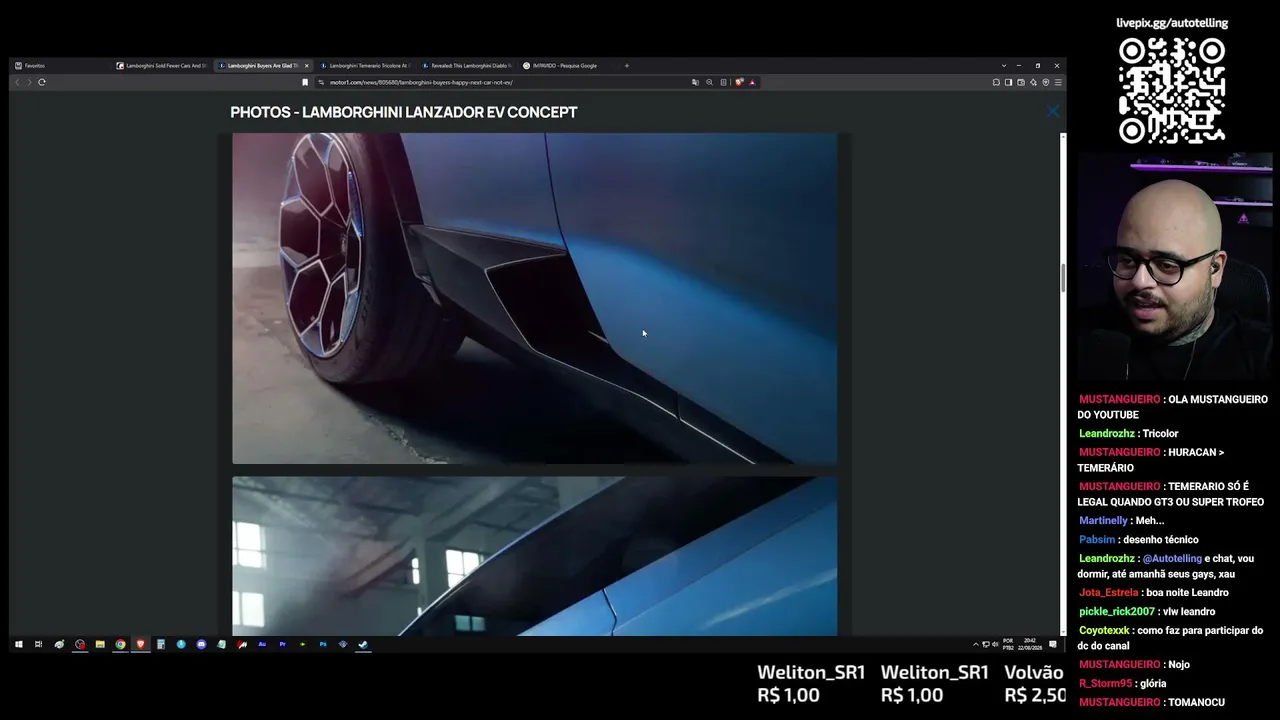Open the zoom magnifier in address bar
Image resolution: width=1280 pixels, height=720 pixels.
click(709, 82)
